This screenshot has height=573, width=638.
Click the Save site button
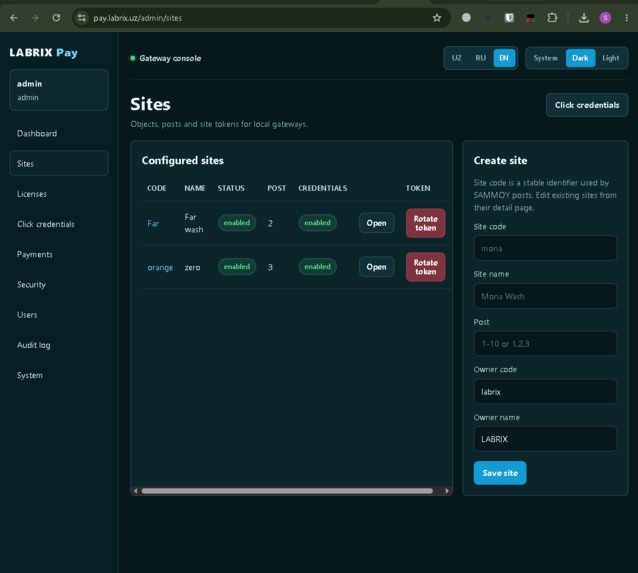pyautogui.click(x=500, y=473)
